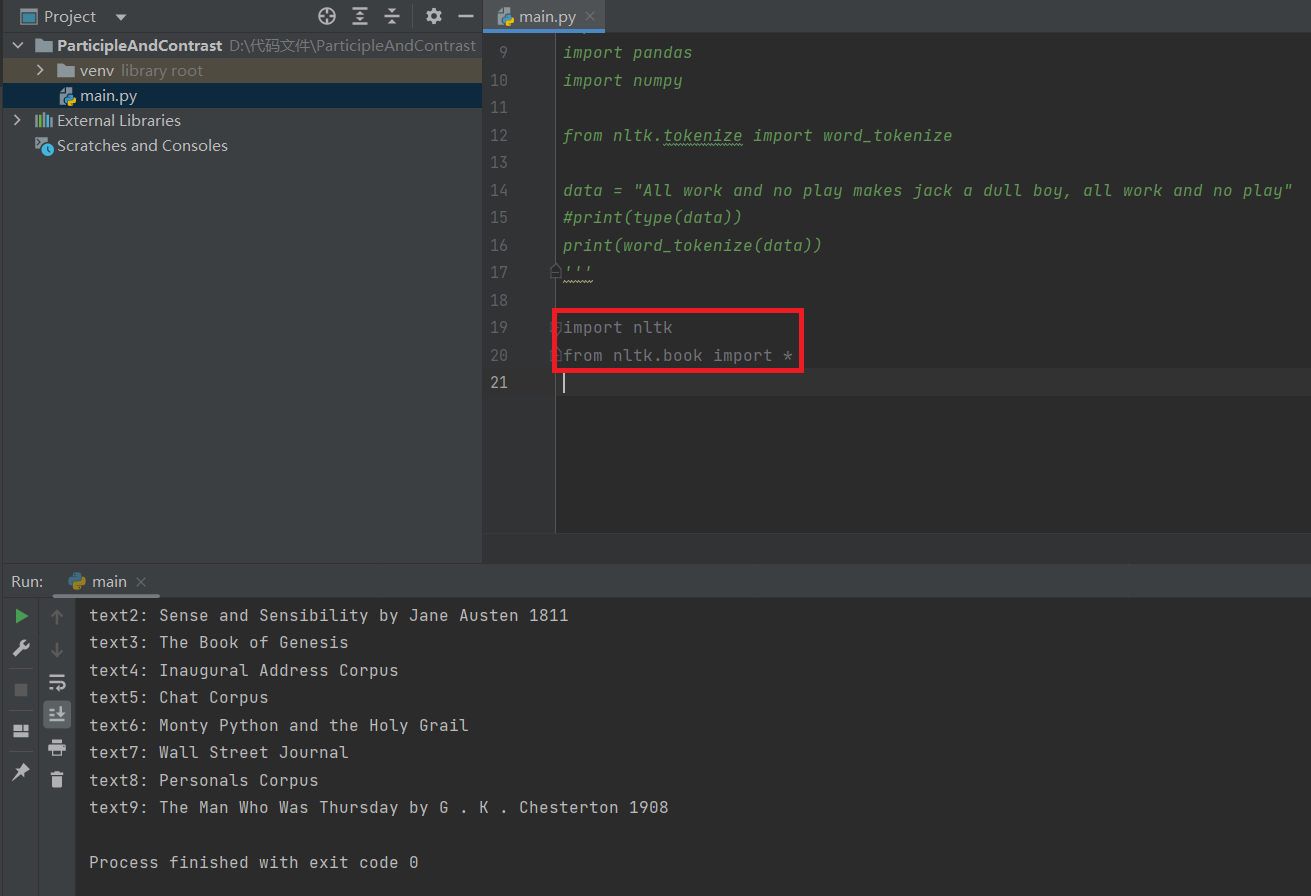Click restore layout icon in Run panel
This screenshot has width=1311, height=896.
21,731
